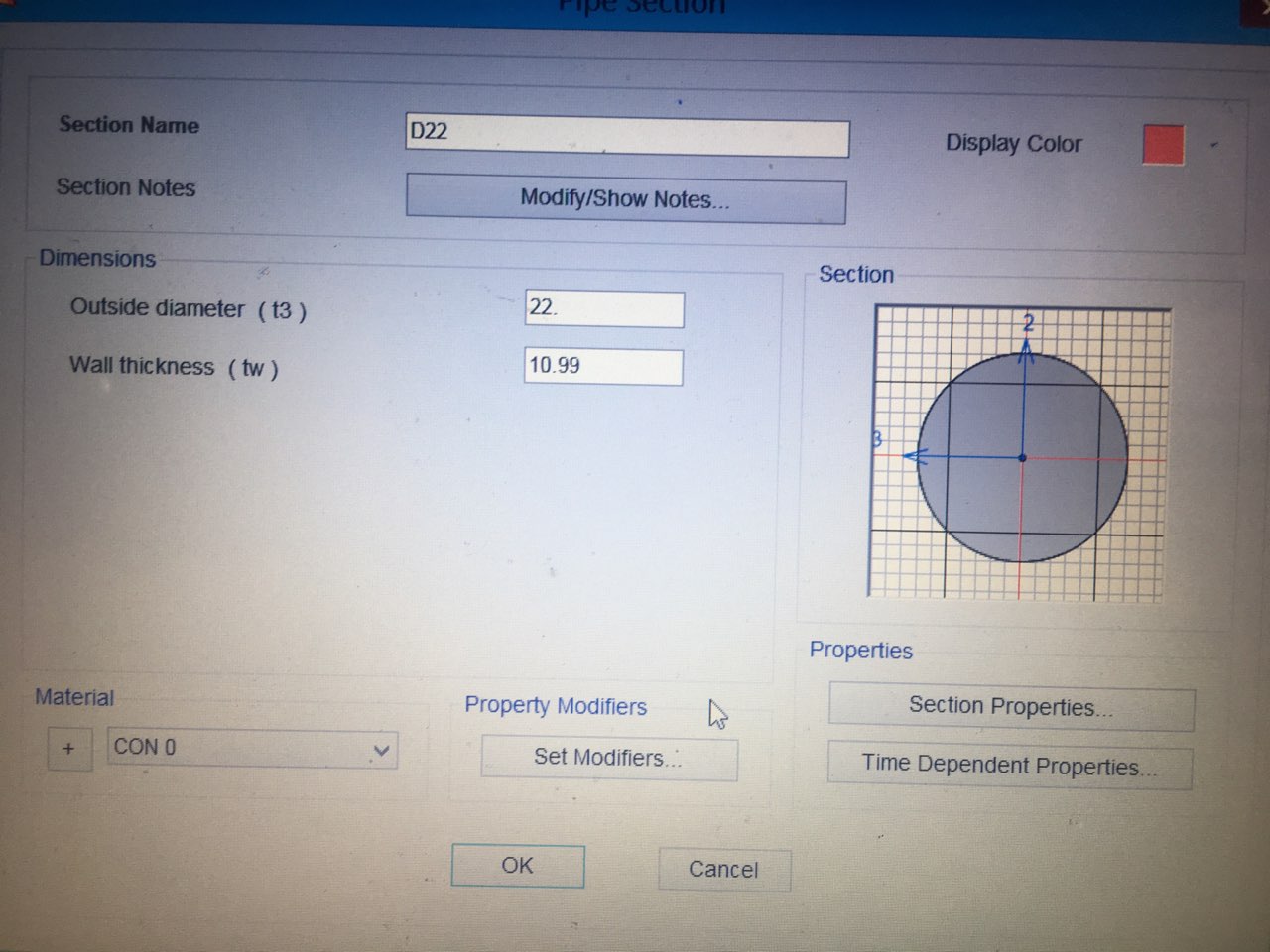Click the Wall thickness (tw) value field
1270x952 pixels.
tap(603, 366)
